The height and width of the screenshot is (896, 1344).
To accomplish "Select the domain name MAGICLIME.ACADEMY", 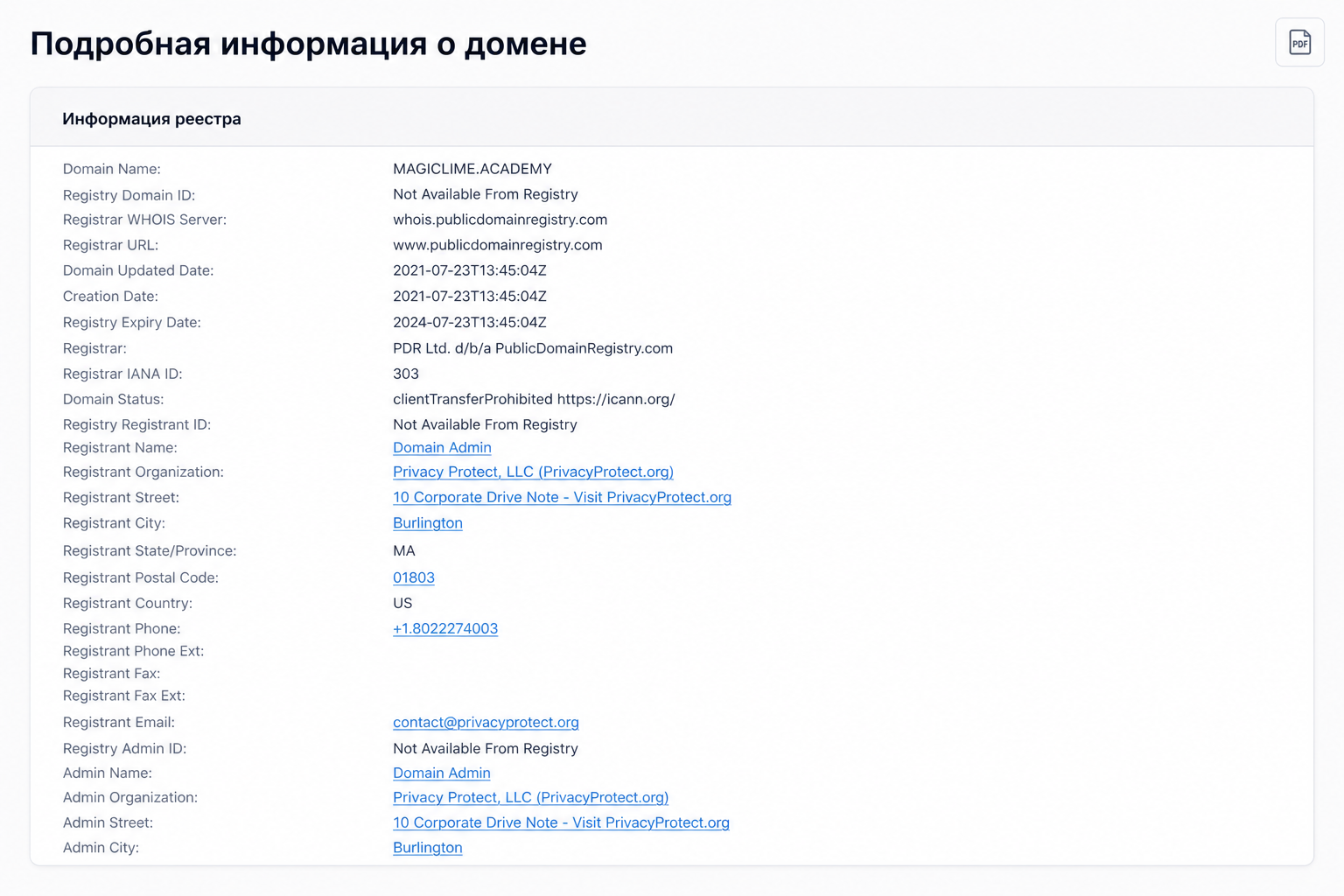I will (x=472, y=169).
